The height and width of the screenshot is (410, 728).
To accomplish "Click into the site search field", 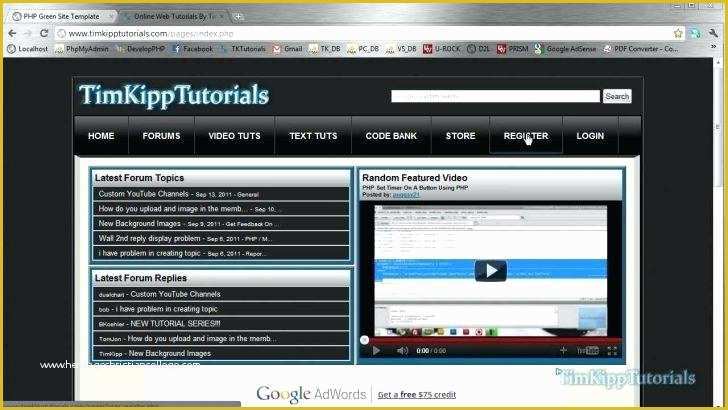I will click(495, 96).
